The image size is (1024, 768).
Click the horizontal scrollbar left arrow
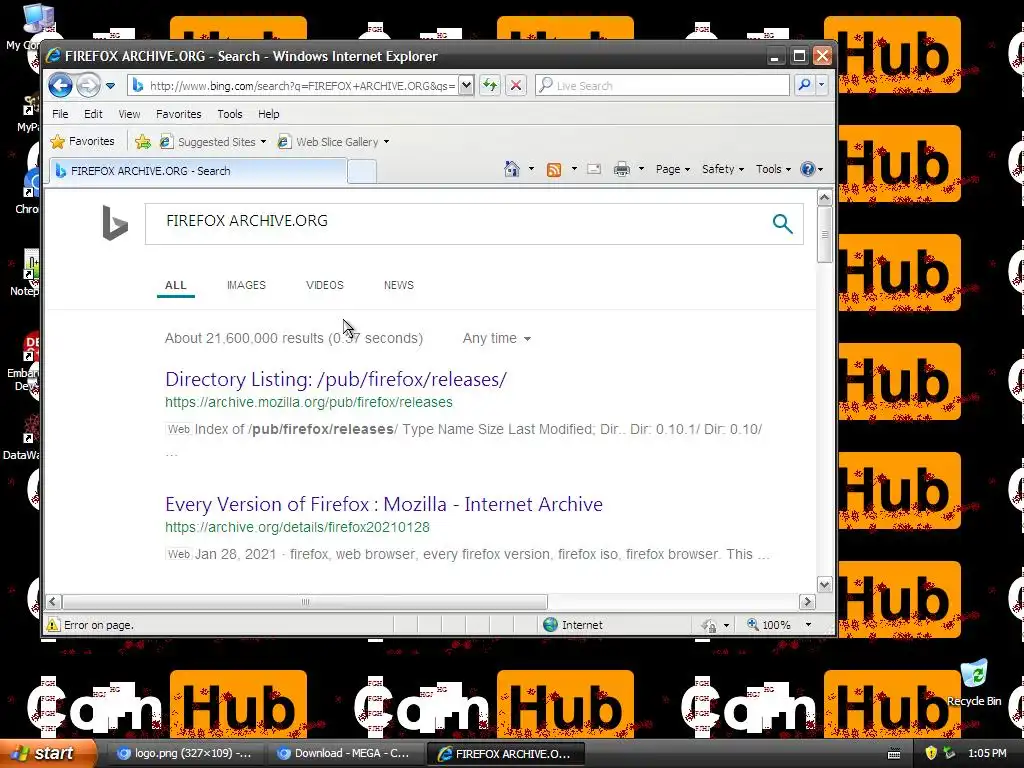(x=54, y=601)
